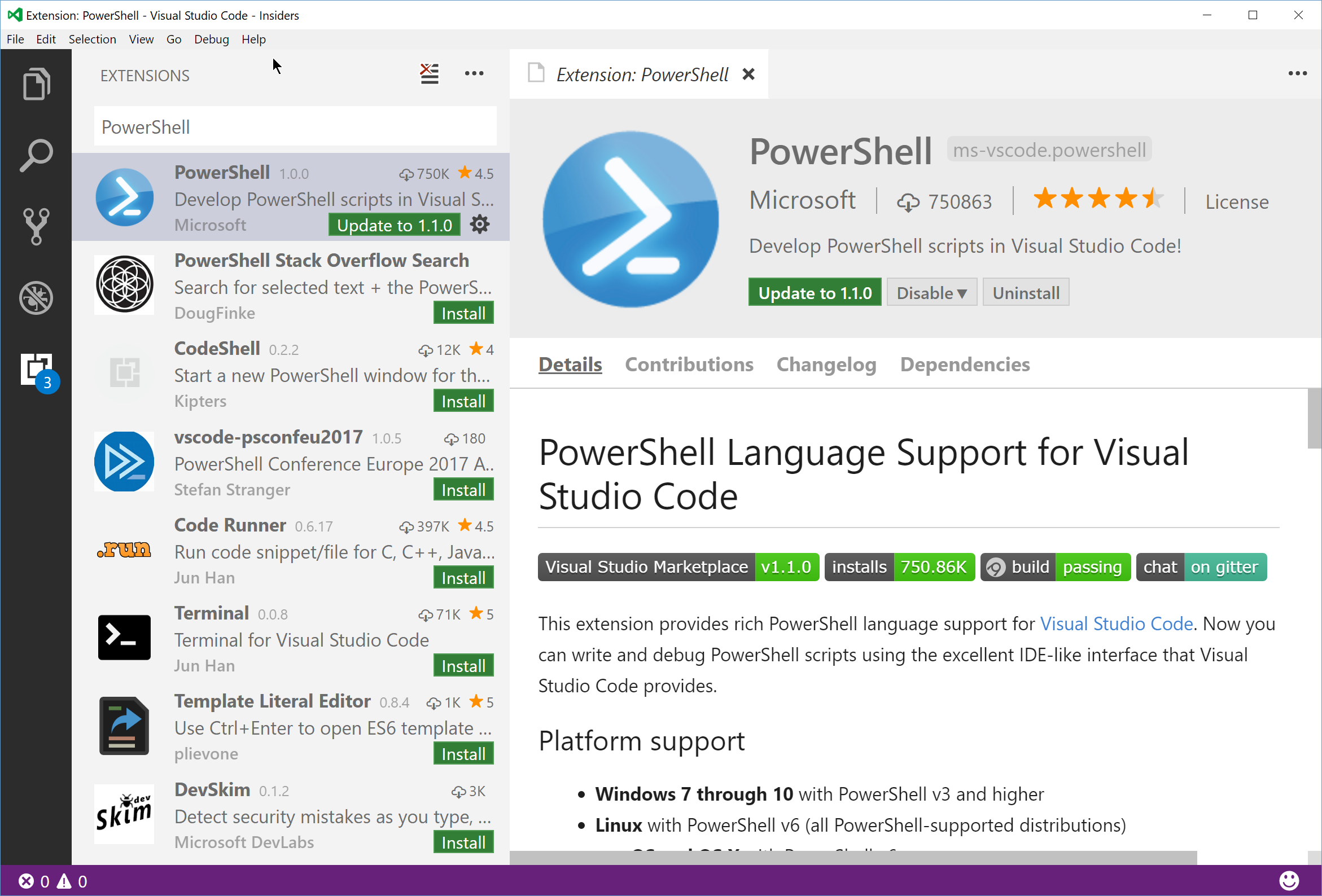This screenshot has width=1322, height=896.
Task: Open editor more actions ellipsis
Action: [x=1297, y=73]
